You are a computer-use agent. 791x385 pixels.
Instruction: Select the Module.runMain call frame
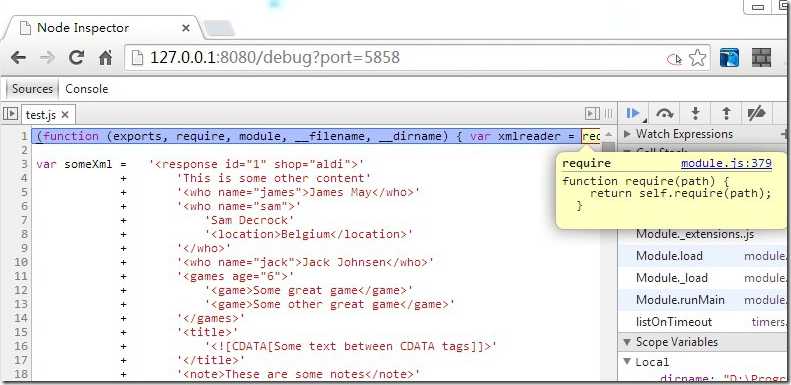[x=702, y=300]
